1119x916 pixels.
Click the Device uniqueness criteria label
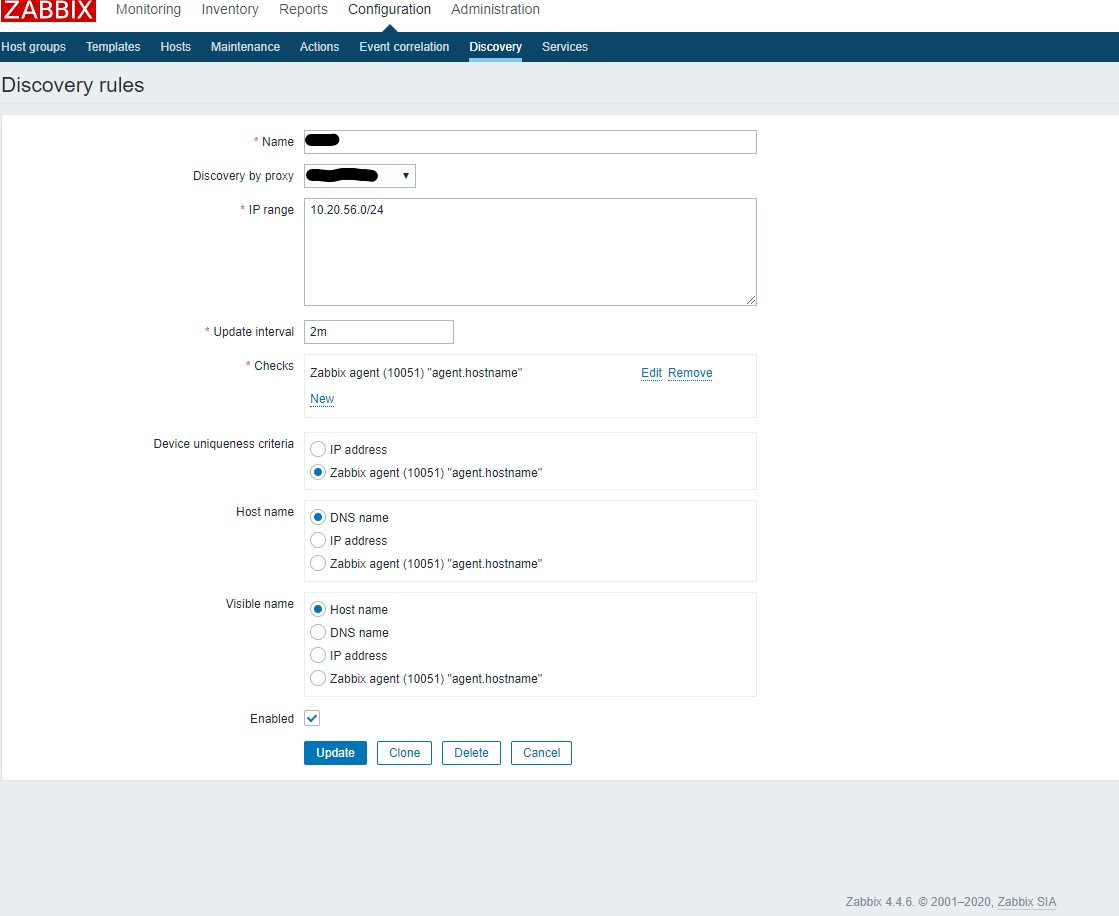(223, 444)
